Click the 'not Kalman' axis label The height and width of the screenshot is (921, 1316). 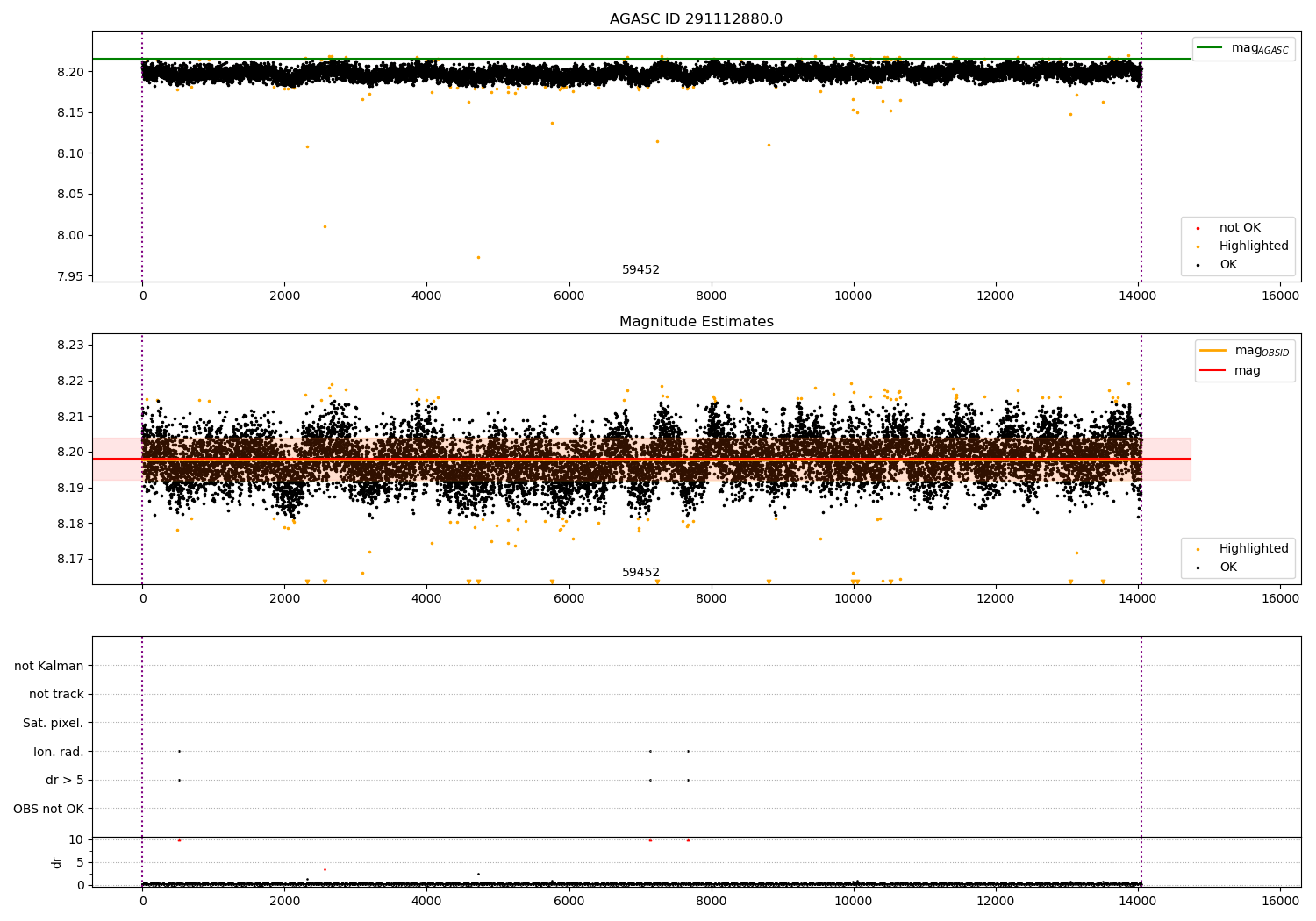coord(49,667)
